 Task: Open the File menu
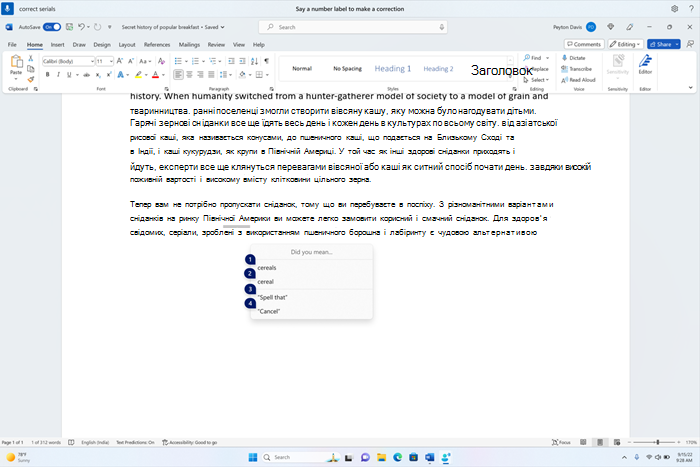(x=12, y=45)
